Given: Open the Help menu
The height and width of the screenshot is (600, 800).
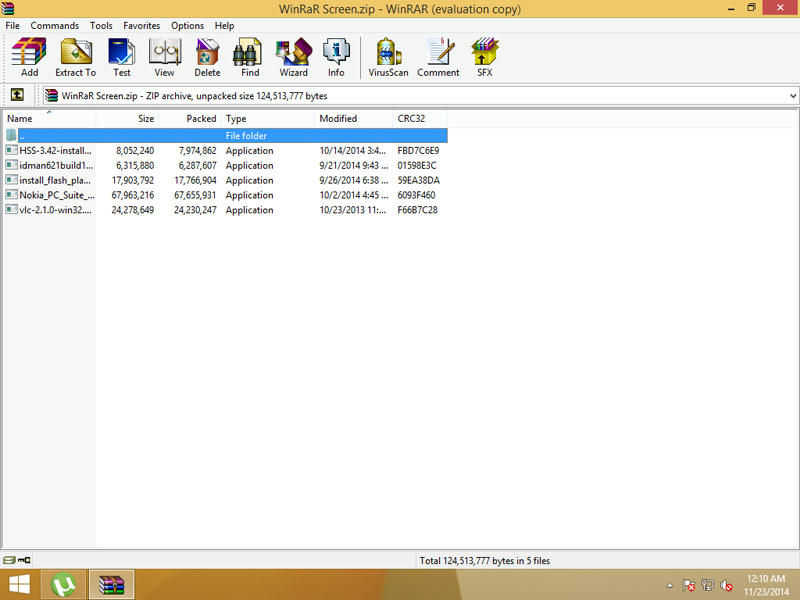Looking at the screenshot, I should point(224,26).
